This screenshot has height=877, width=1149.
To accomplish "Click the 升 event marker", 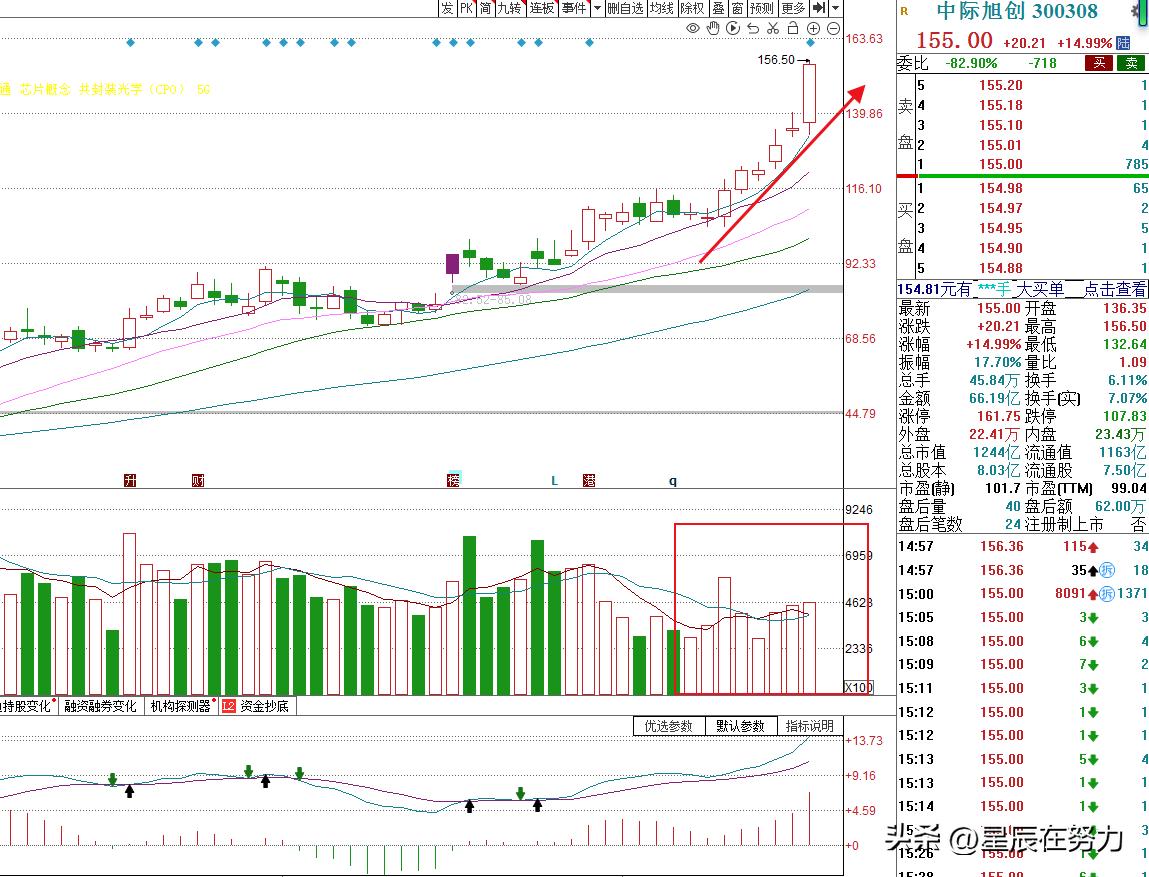I will tap(130, 481).
